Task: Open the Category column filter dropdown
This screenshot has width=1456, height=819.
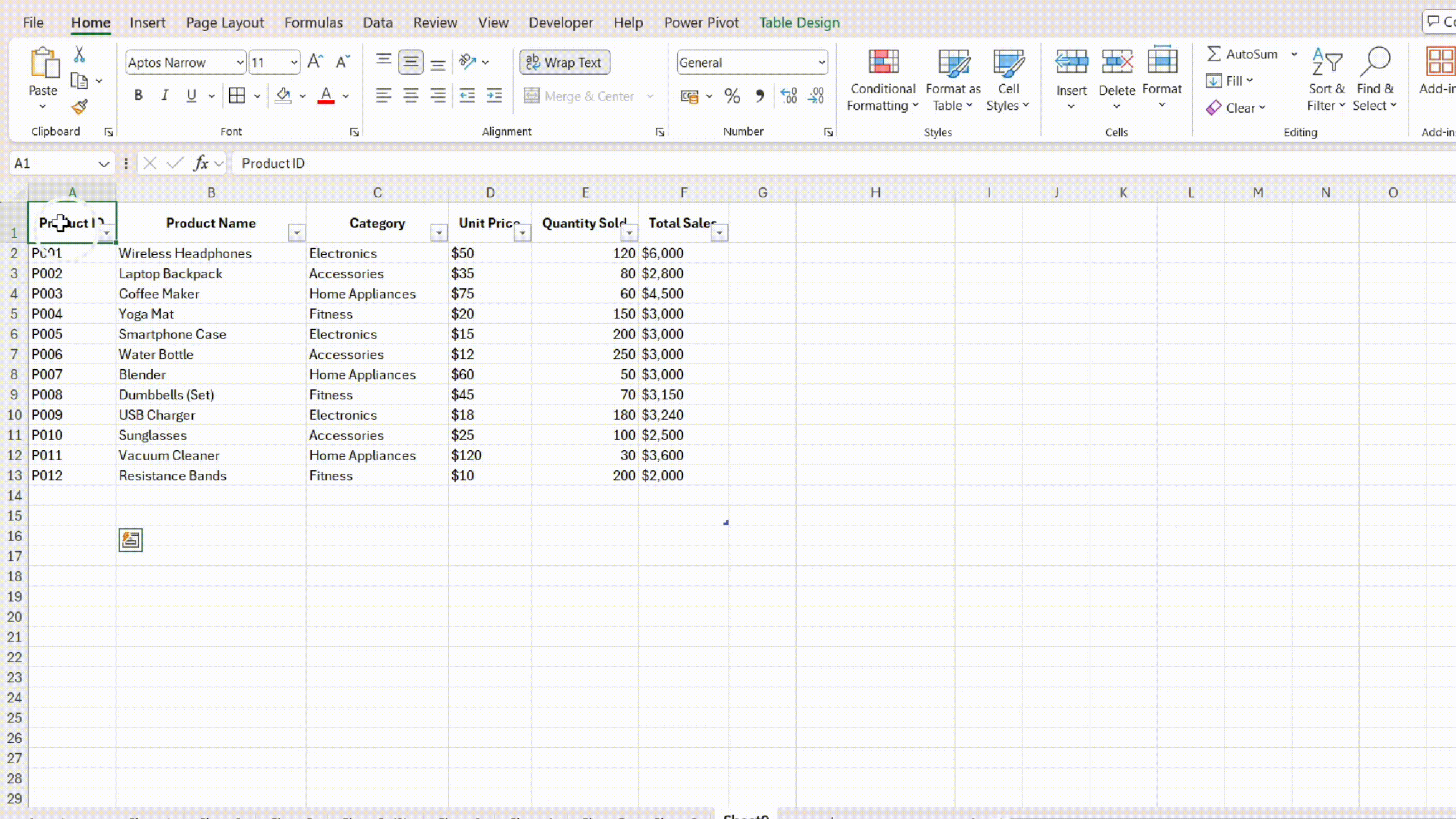Action: (x=439, y=233)
